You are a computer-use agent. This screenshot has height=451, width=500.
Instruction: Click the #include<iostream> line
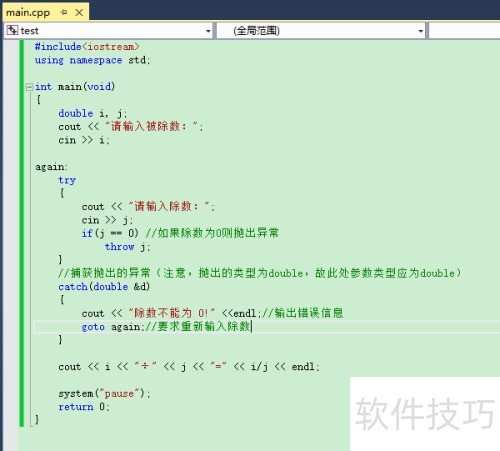[87, 47]
